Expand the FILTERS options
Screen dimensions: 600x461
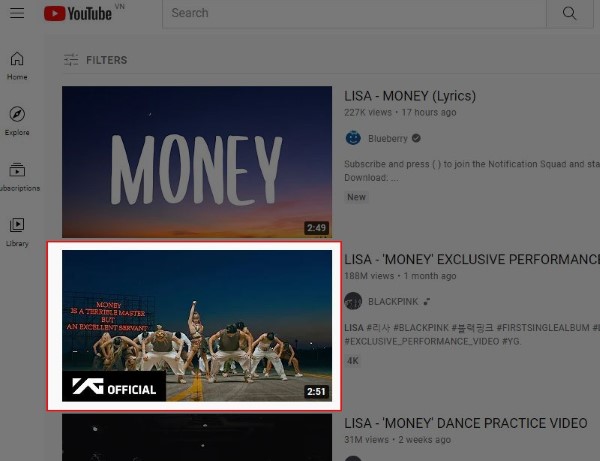pos(95,60)
